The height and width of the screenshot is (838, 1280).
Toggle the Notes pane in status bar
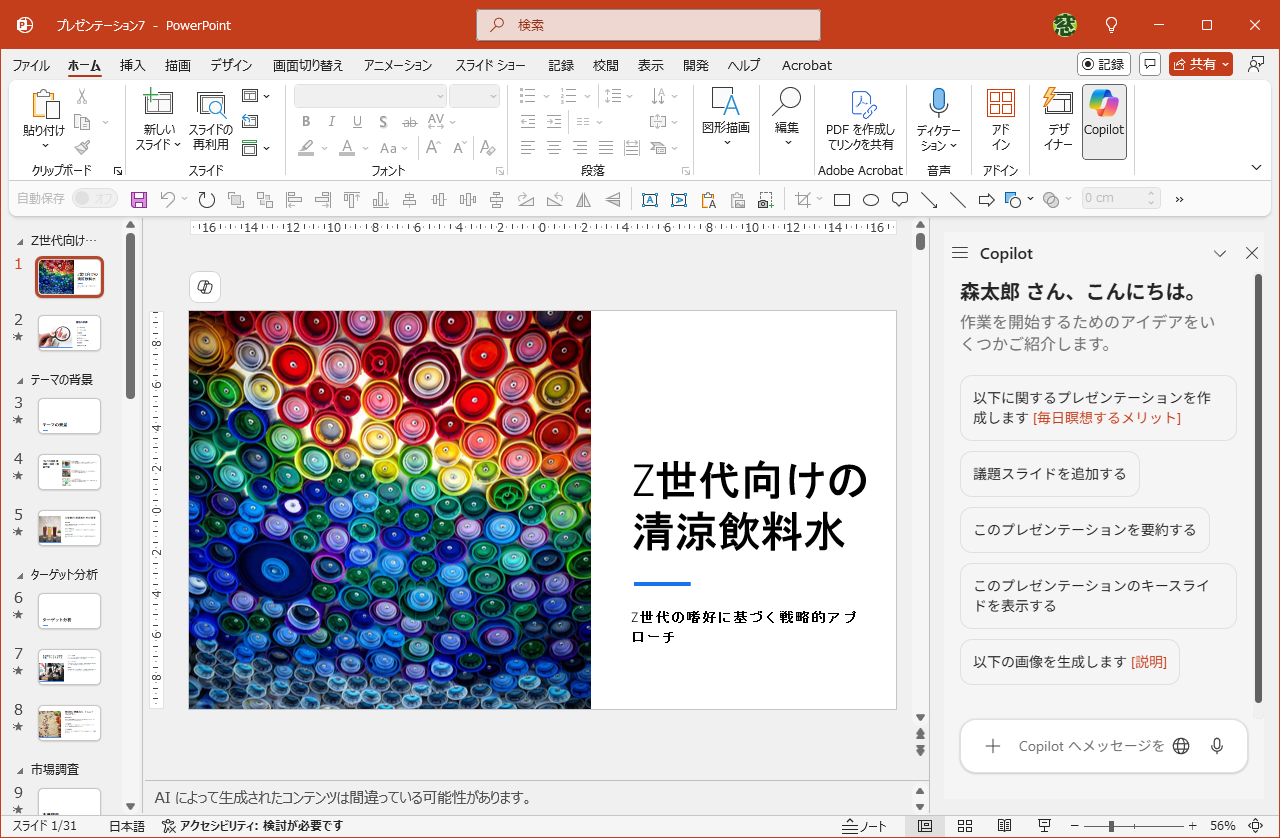865,826
